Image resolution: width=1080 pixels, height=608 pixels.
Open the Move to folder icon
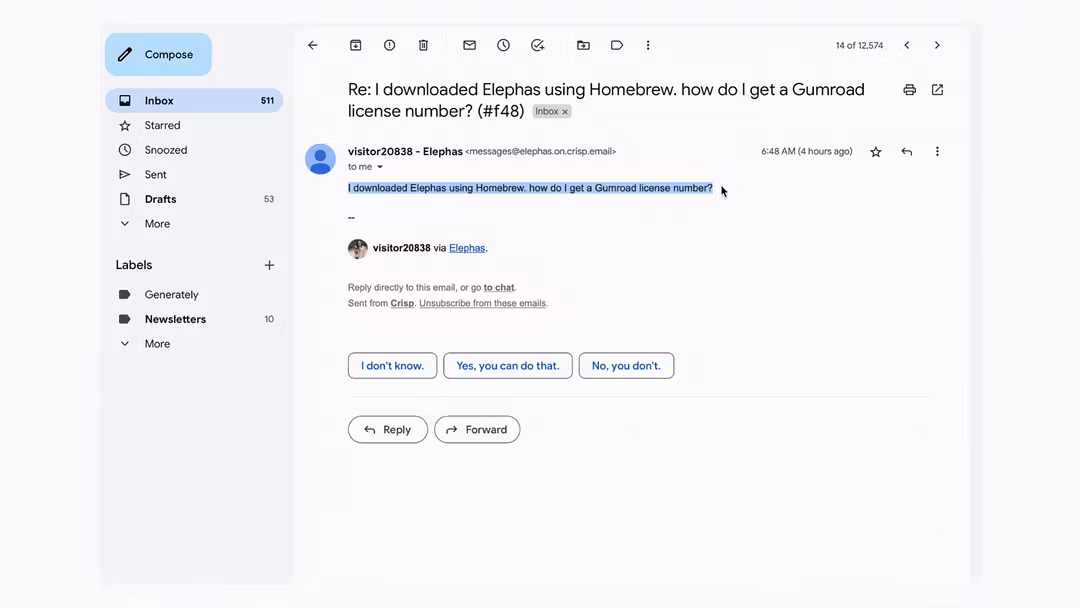[x=583, y=45]
